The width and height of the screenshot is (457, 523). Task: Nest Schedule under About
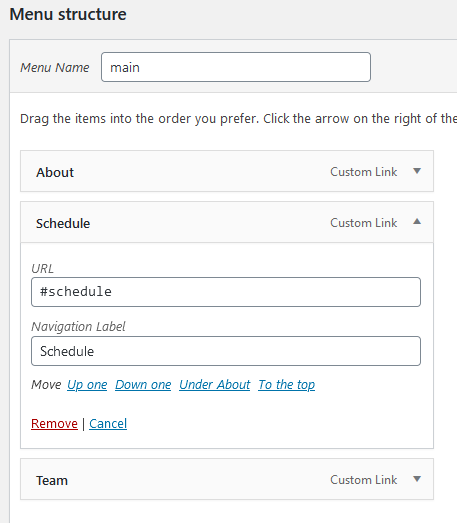point(214,385)
